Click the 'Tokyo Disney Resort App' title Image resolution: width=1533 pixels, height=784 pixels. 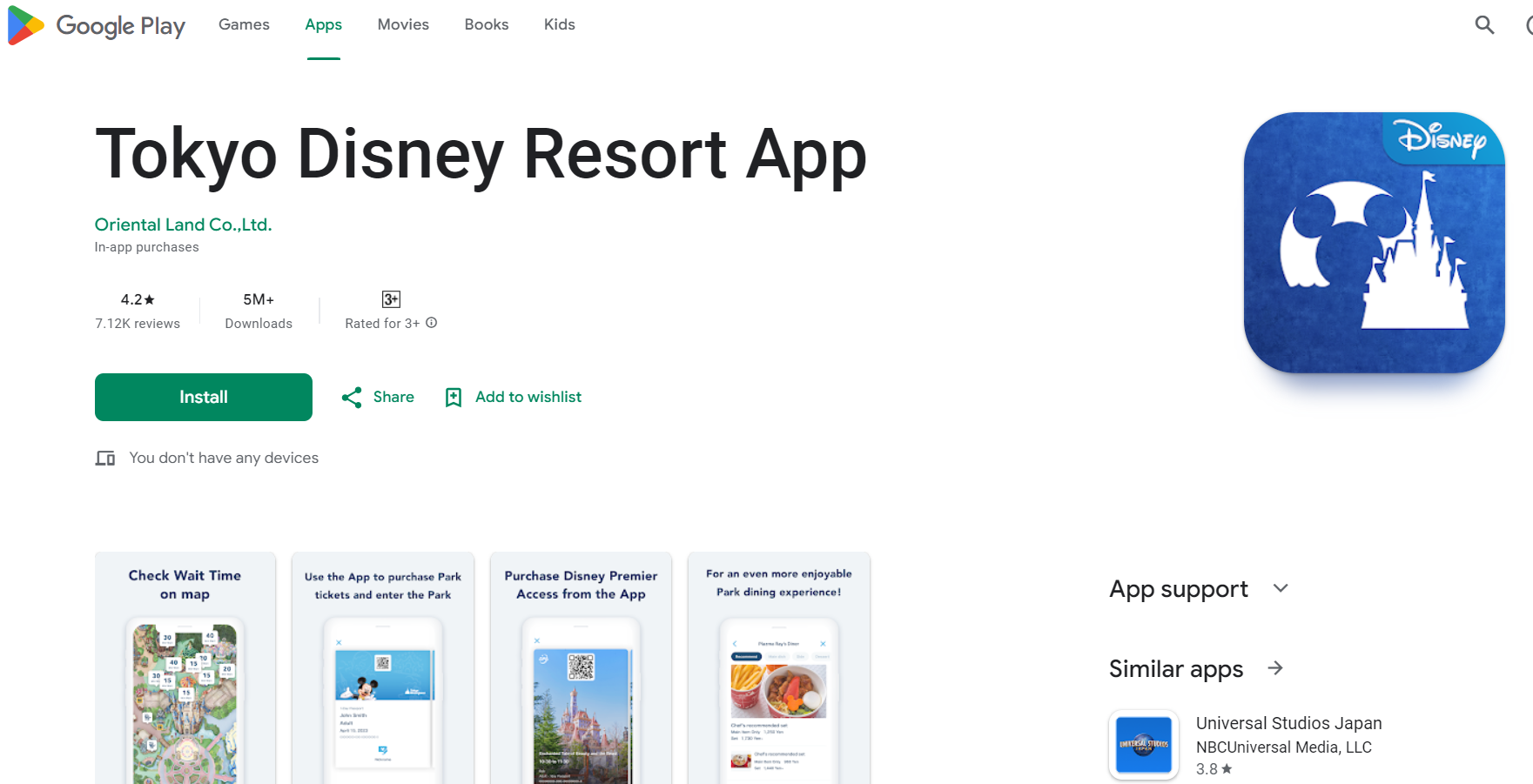point(481,155)
